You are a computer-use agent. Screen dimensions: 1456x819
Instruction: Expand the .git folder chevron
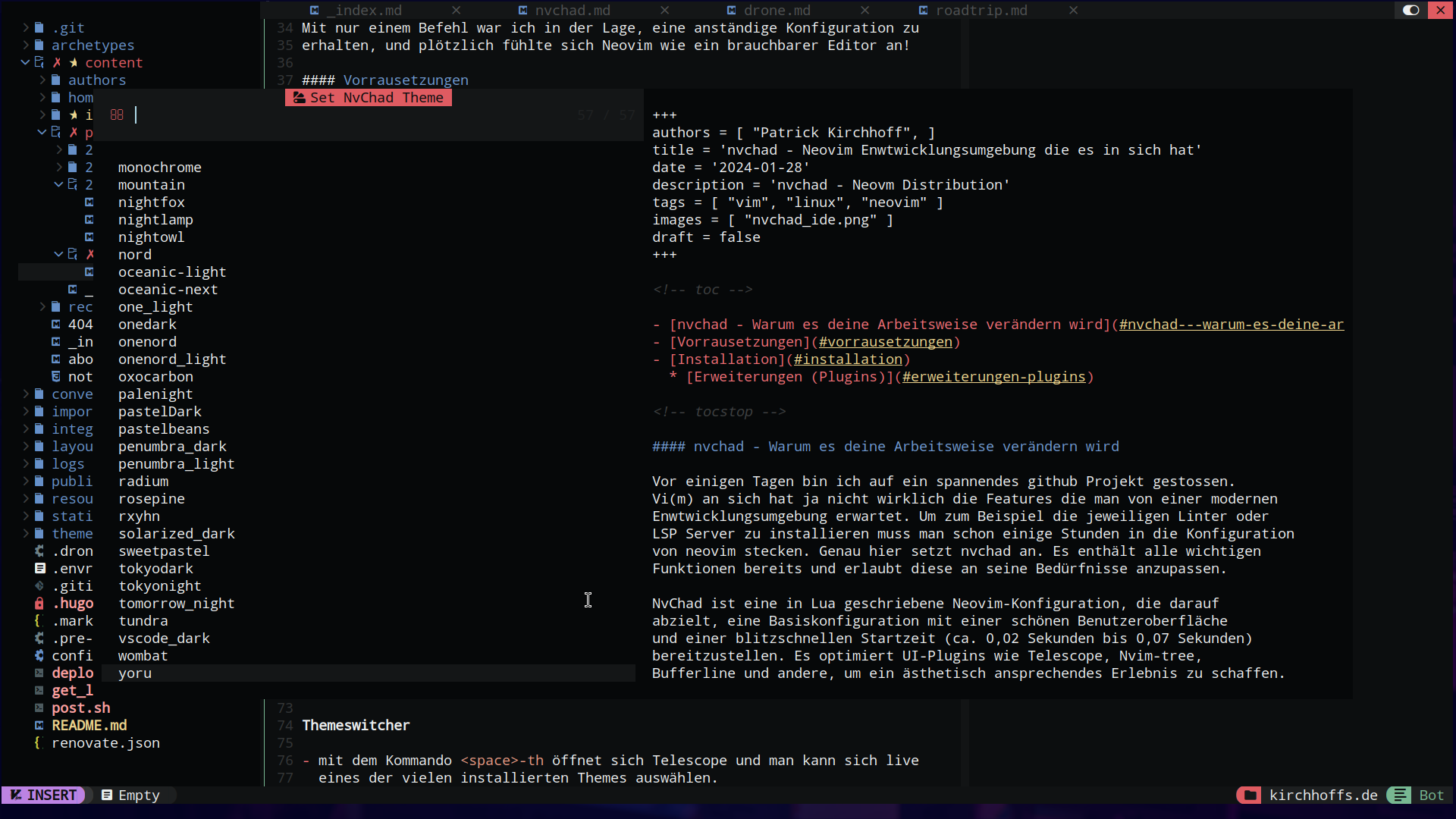25,27
